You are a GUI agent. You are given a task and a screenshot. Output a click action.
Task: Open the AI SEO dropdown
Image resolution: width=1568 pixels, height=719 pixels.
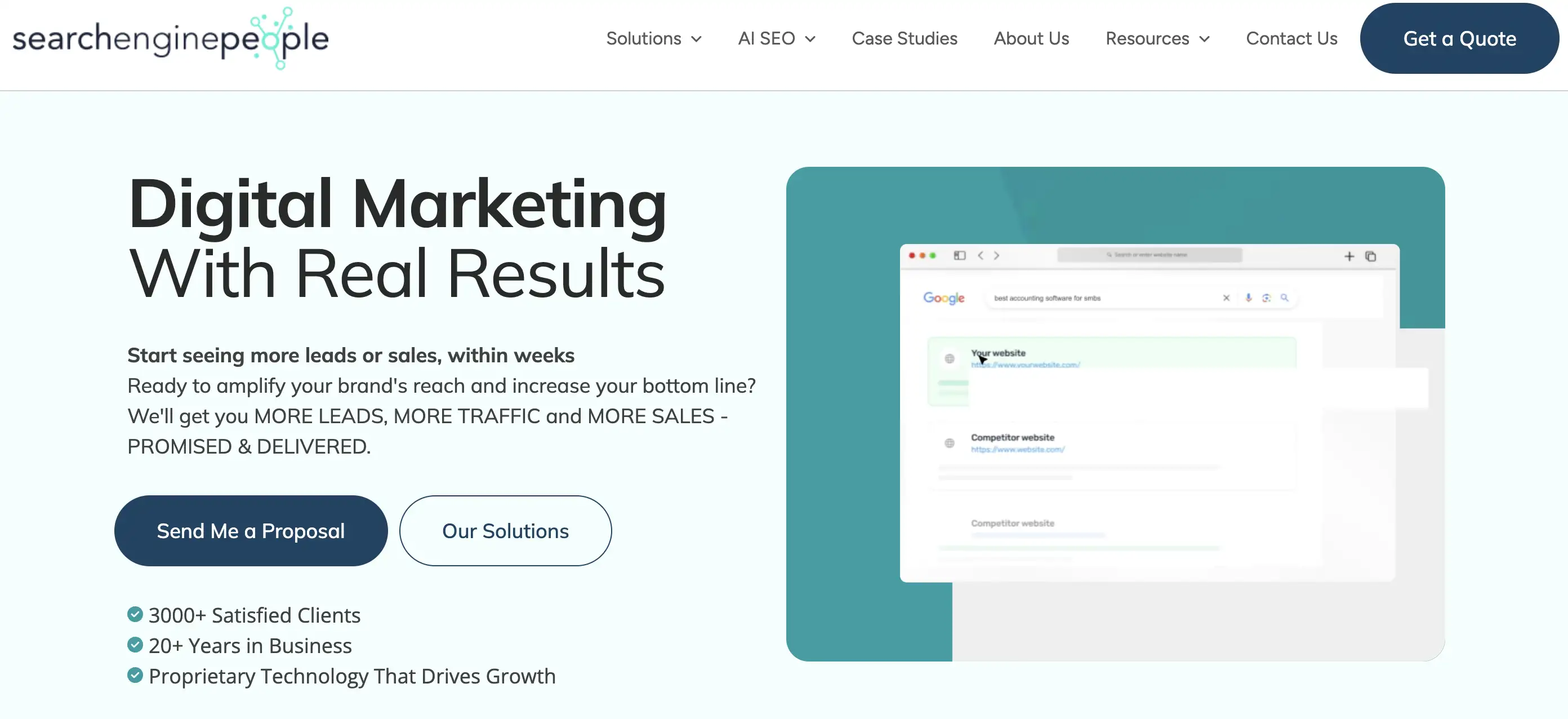[776, 39]
